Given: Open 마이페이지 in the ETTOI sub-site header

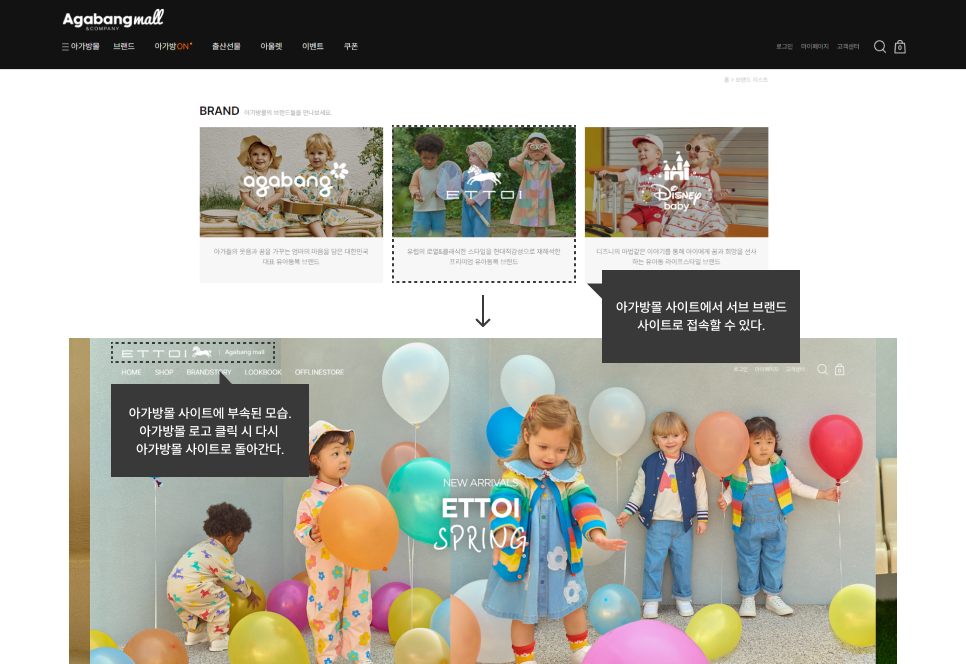Looking at the screenshot, I should tap(766, 370).
